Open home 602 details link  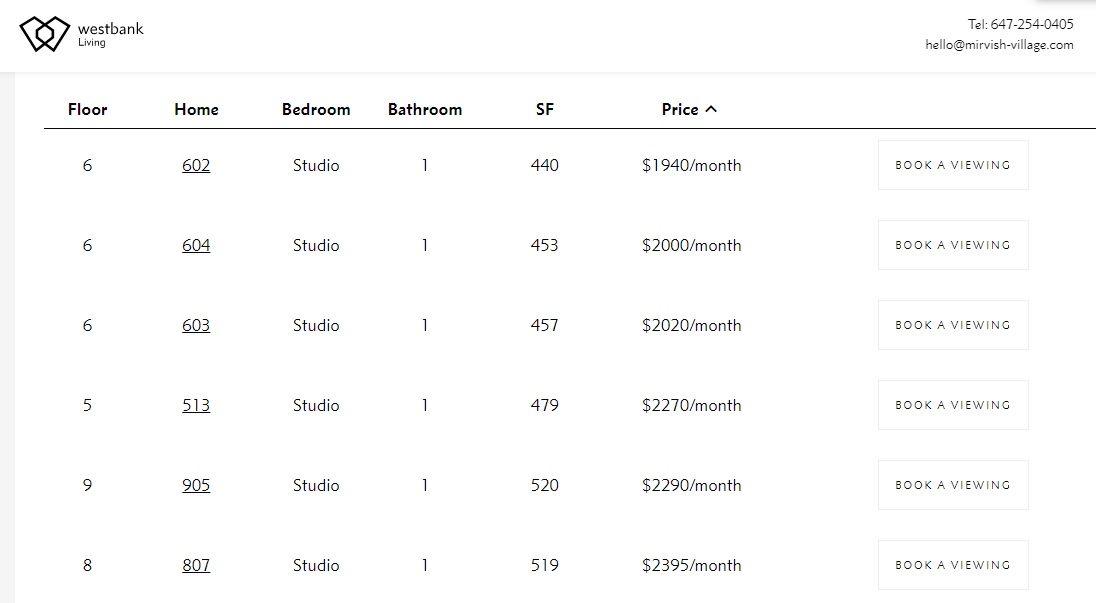point(196,165)
